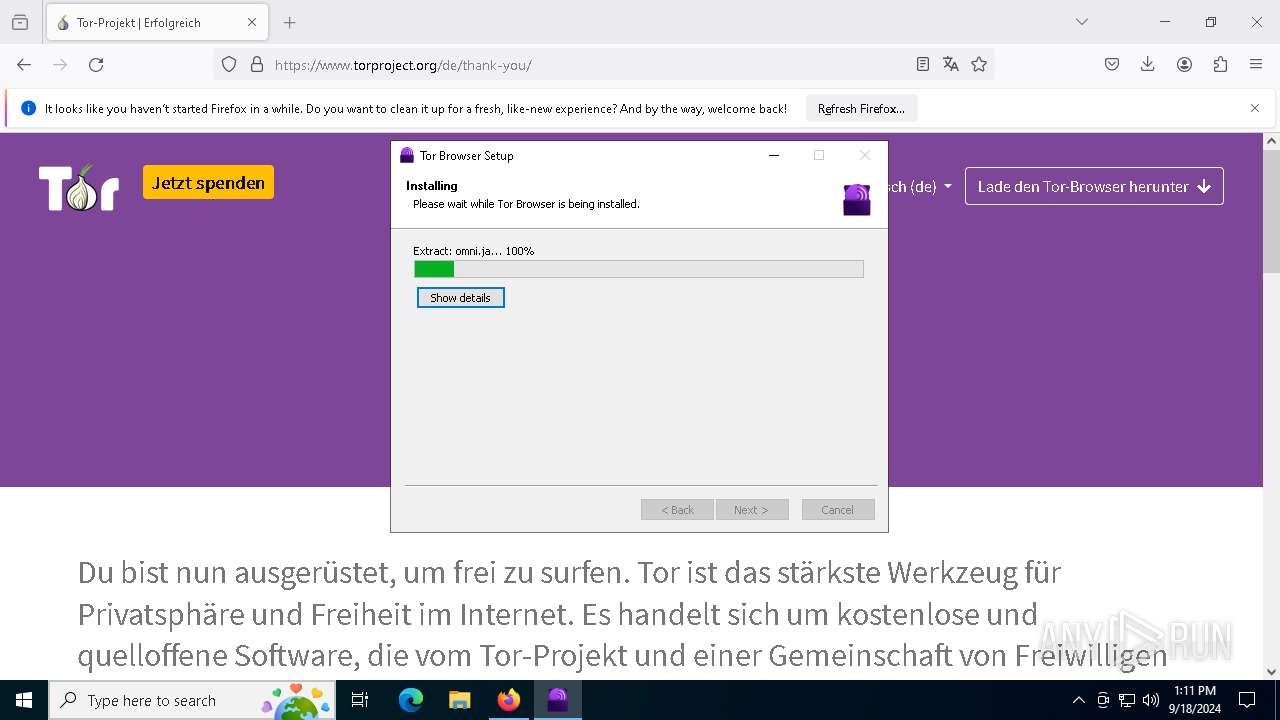1280x720 pixels.
Task: Open the extensions puzzle icon
Action: tap(1220, 65)
